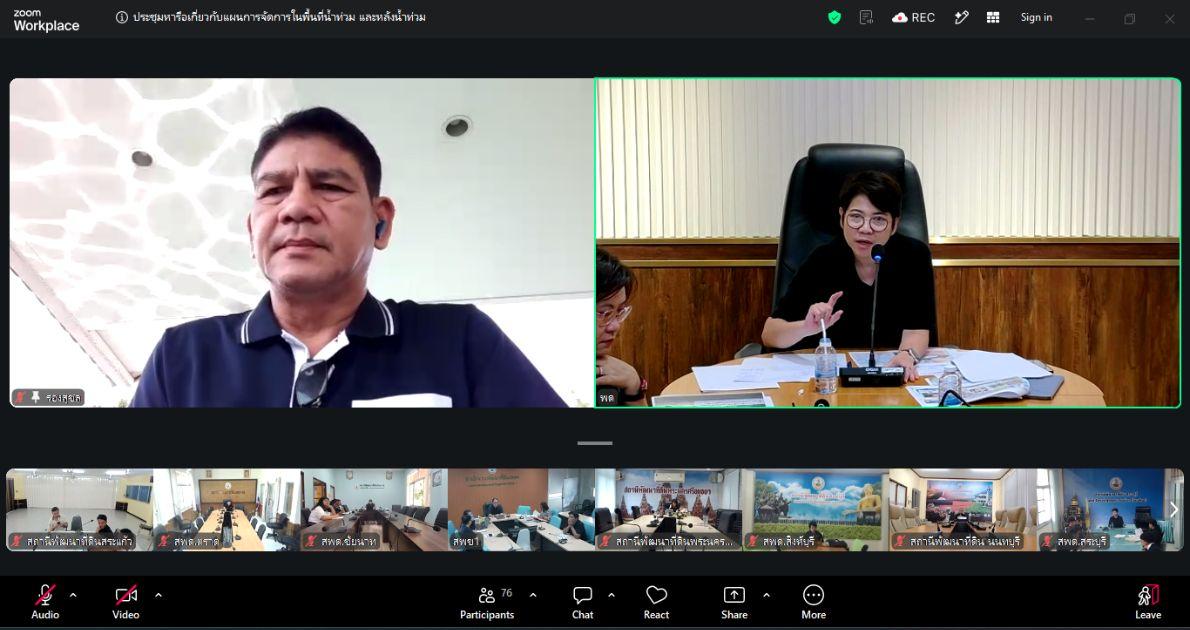The image size is (1190, 630).
Task: Open the meeting summary notes icon
Action: click(x=866, y=17)
